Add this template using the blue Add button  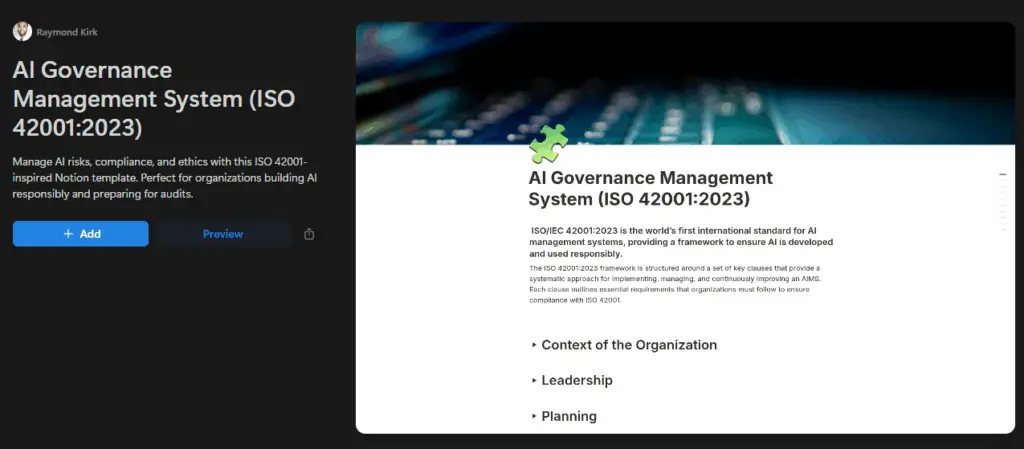(x=81, y=234)
